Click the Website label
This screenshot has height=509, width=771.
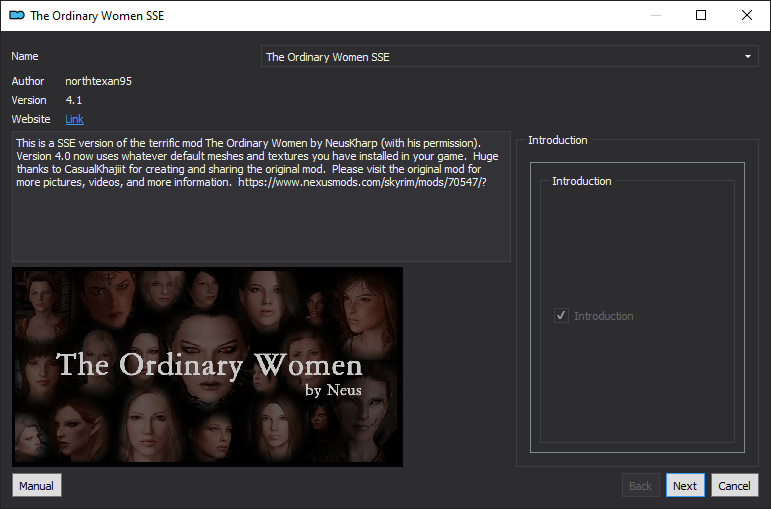point(31,119)
